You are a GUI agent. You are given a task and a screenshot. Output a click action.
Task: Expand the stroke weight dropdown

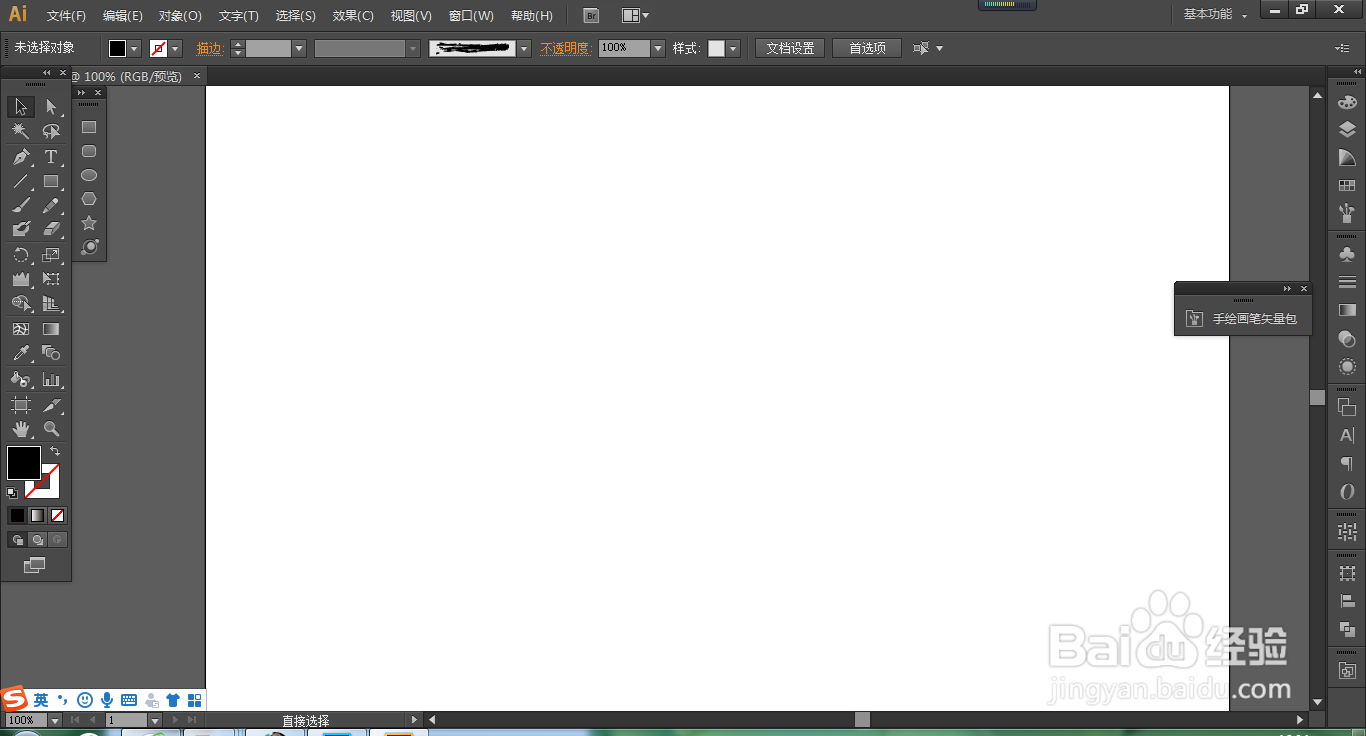(299, 48)
